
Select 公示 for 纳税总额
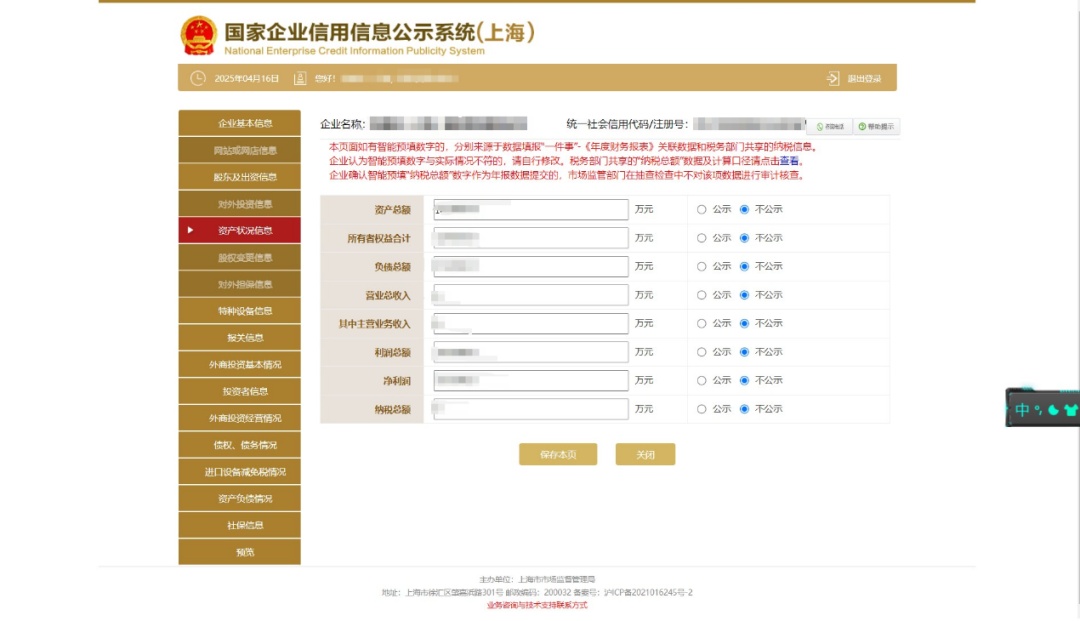(701, 410)
